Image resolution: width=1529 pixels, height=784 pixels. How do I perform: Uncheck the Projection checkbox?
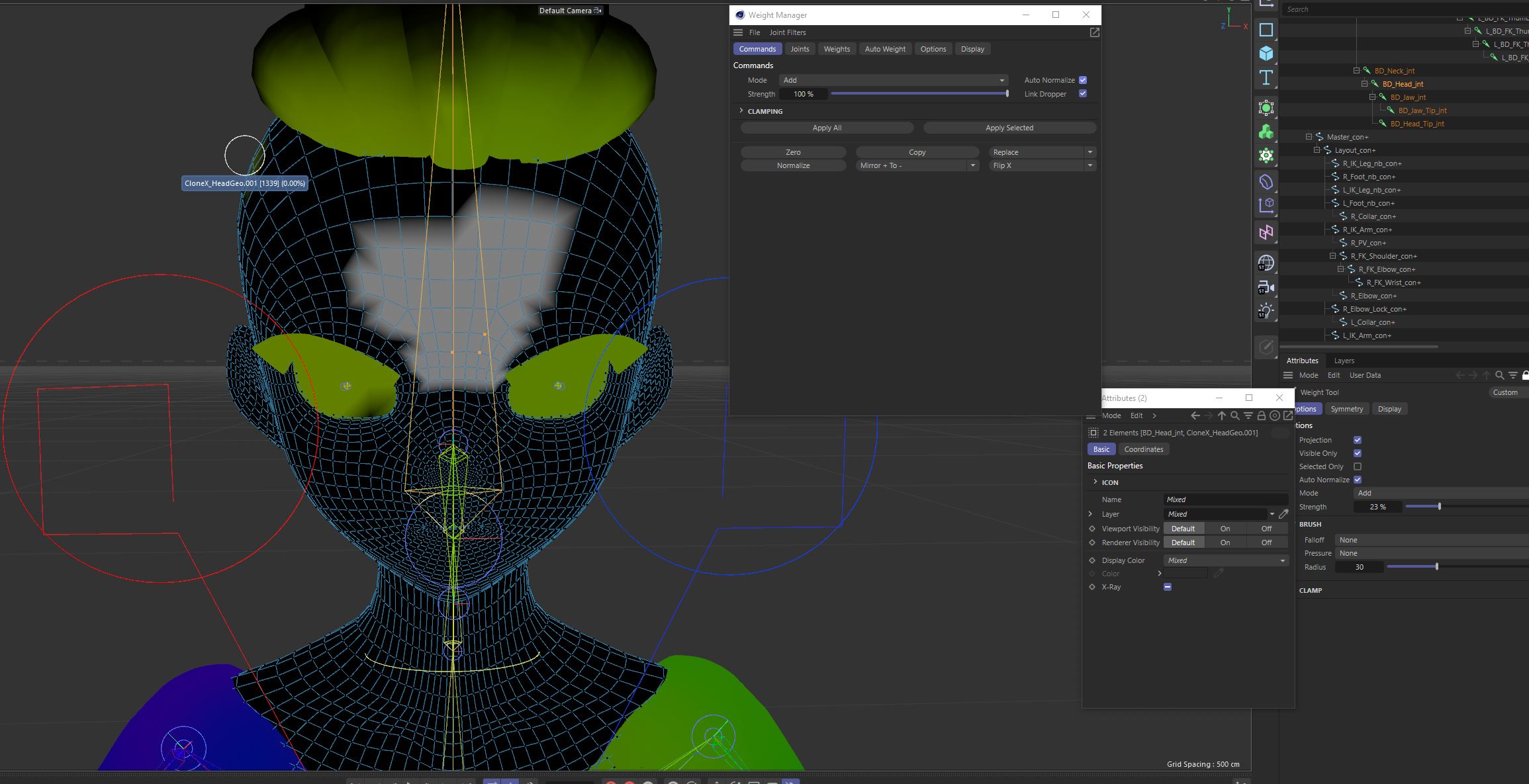[x=1358, y=440]
